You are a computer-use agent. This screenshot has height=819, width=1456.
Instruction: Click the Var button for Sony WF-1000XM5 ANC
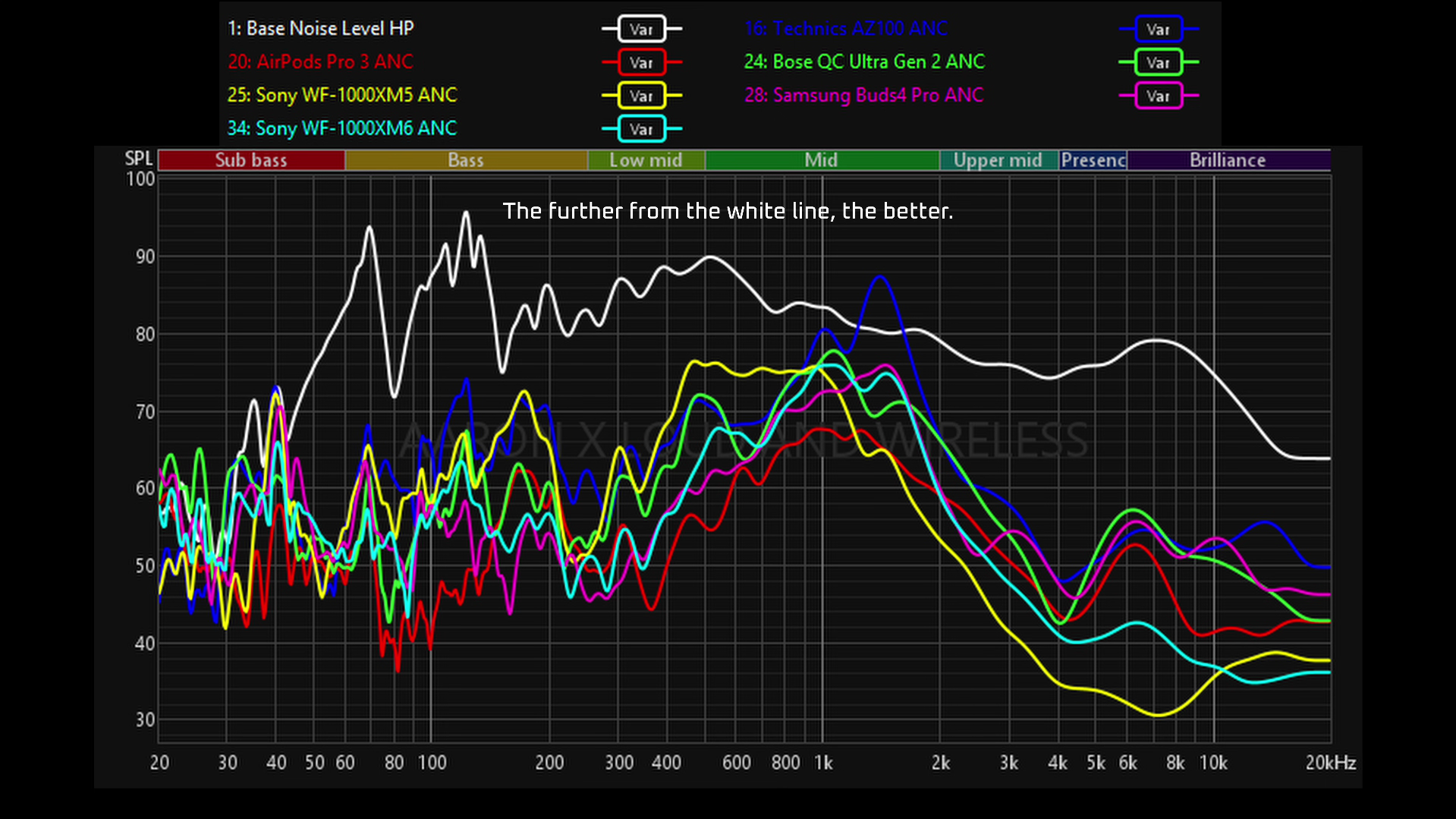pyautogui.click(x=642, y=96)
